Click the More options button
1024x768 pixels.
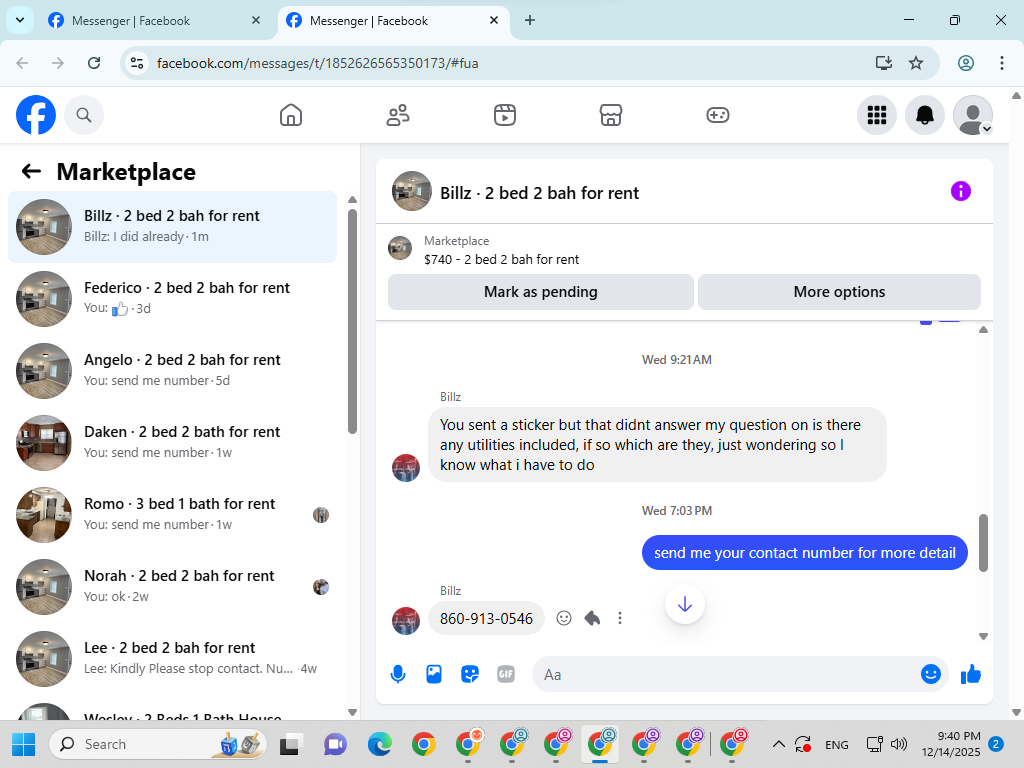pos(839,292)
